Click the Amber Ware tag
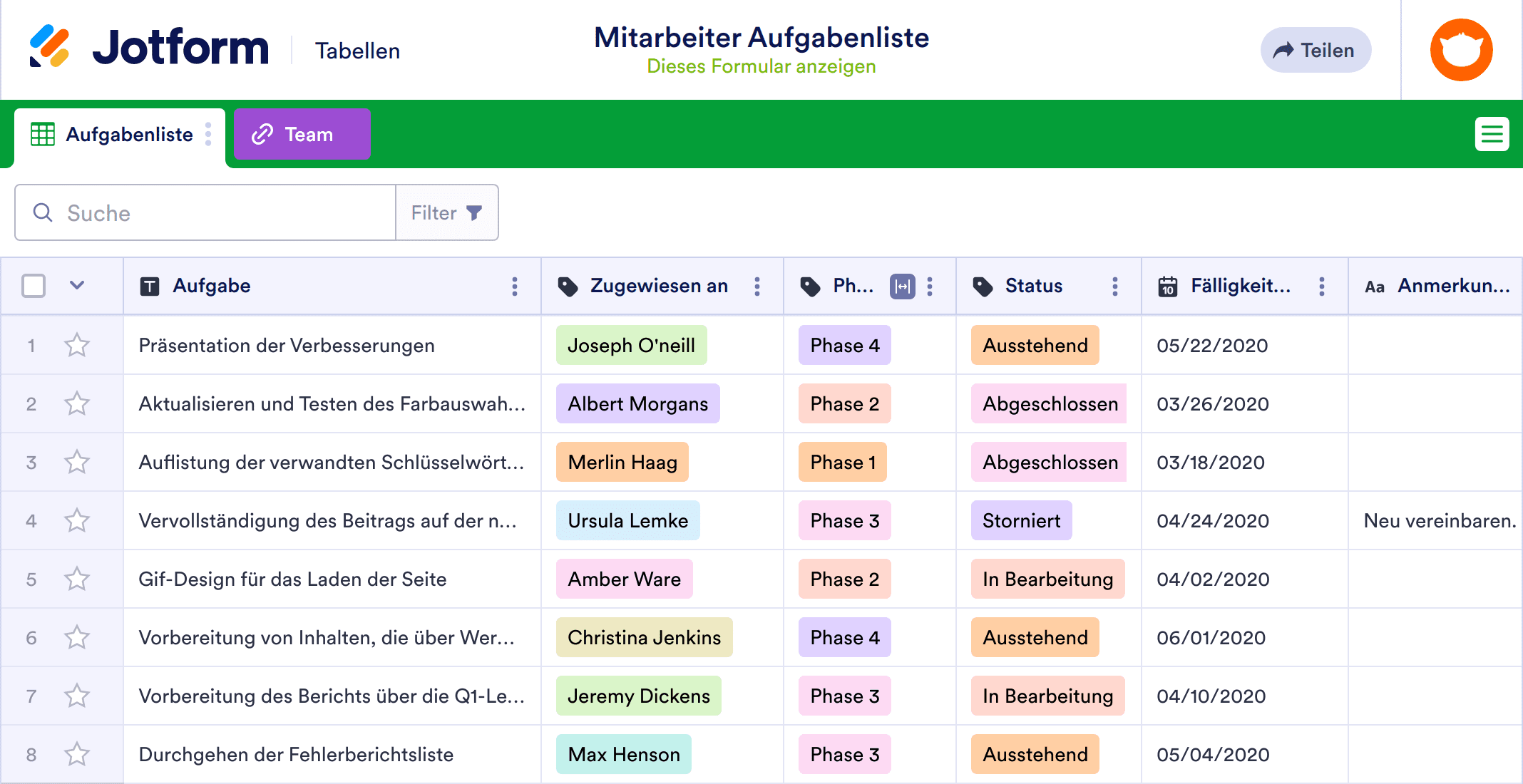1523x784 pixels. (624, 579)
